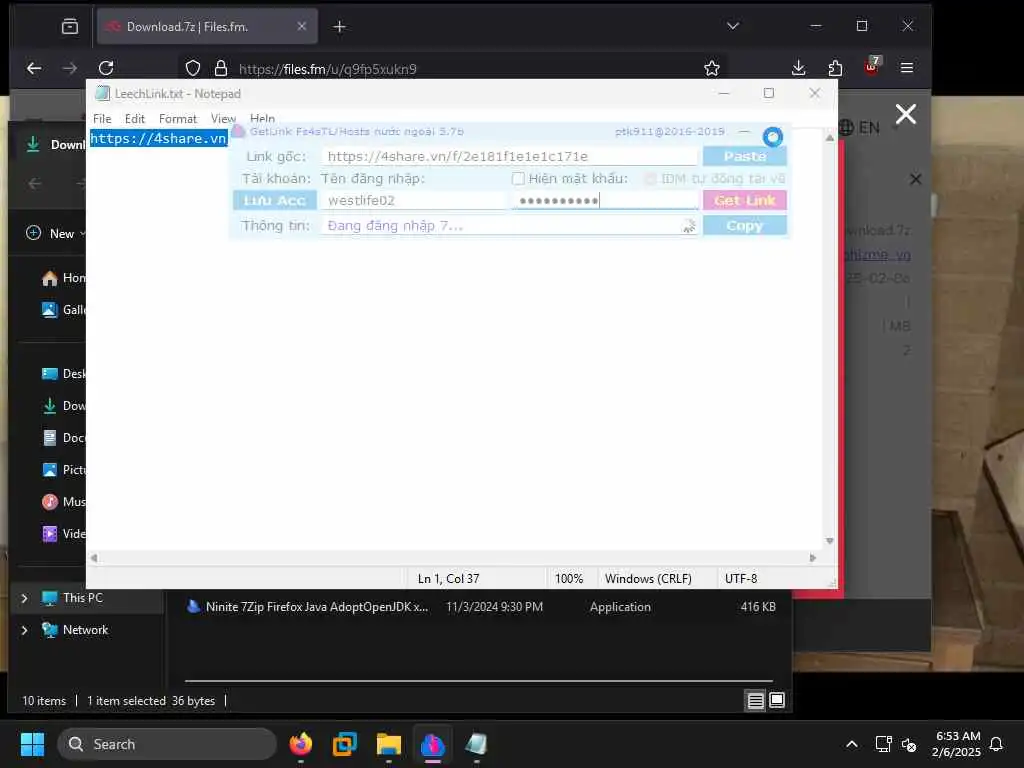This screenshot has width=1024, height=768.
Task: Click uBlock Origin extension icon
Action: (x=871, y=67)
